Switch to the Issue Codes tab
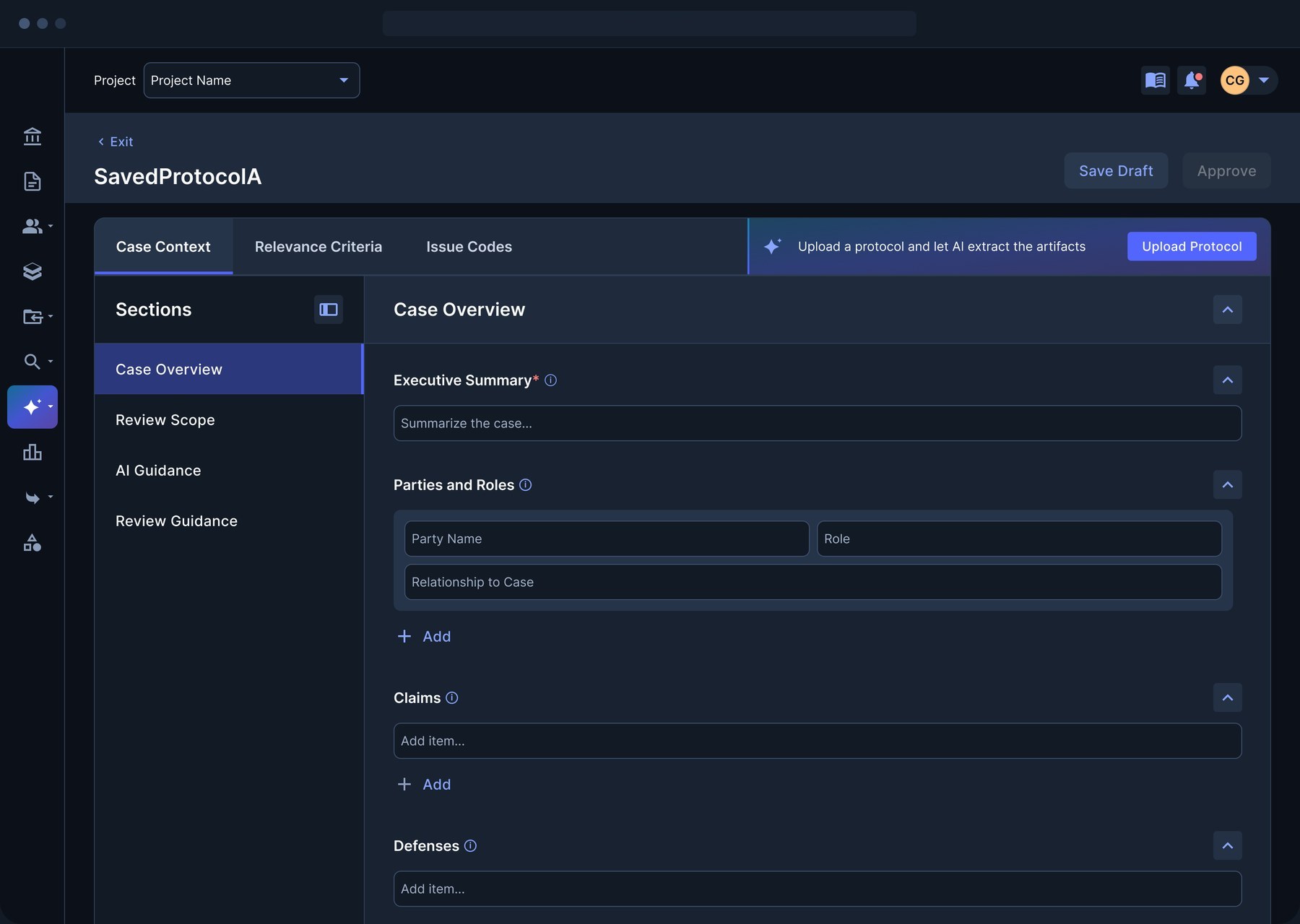Viewport: 1300px width, 924px height. 469,247
